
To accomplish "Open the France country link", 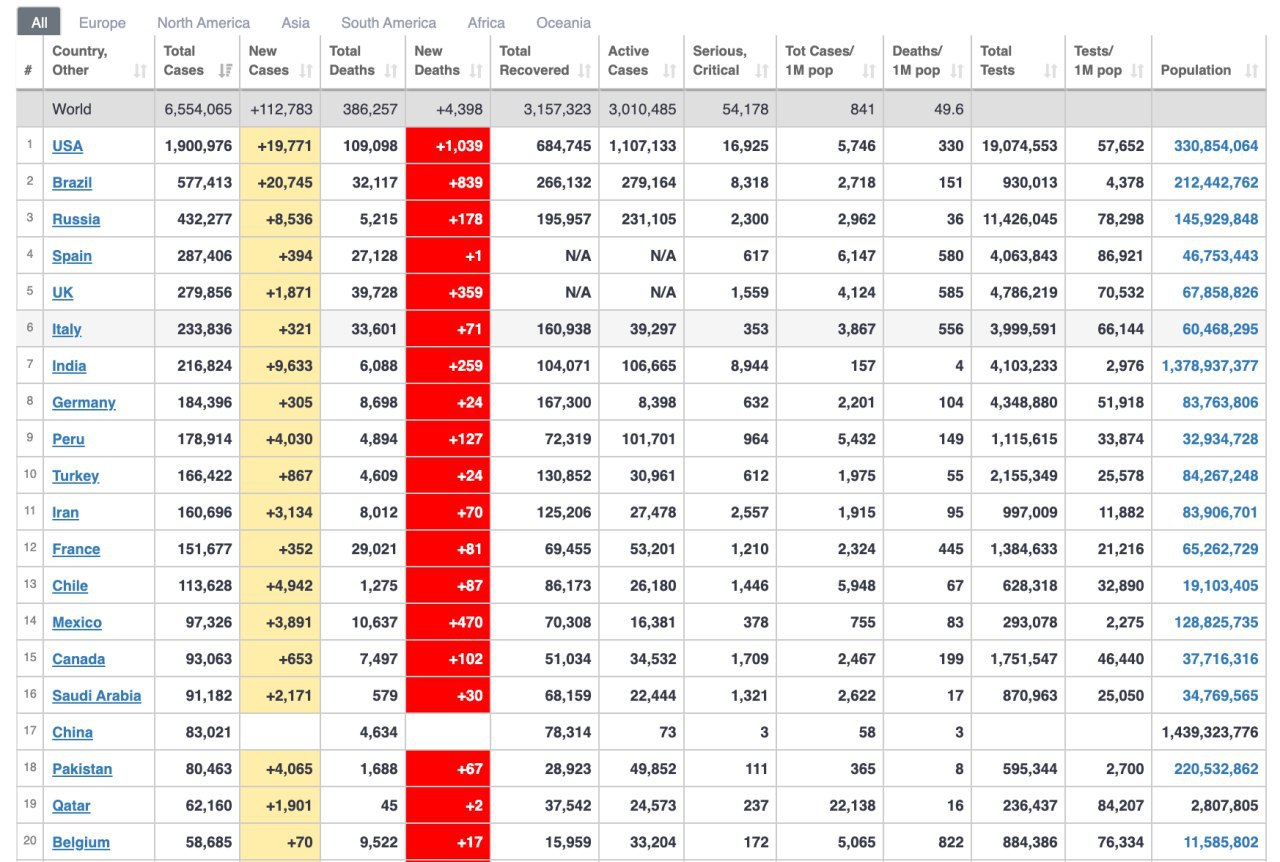I will pos(76,549).
